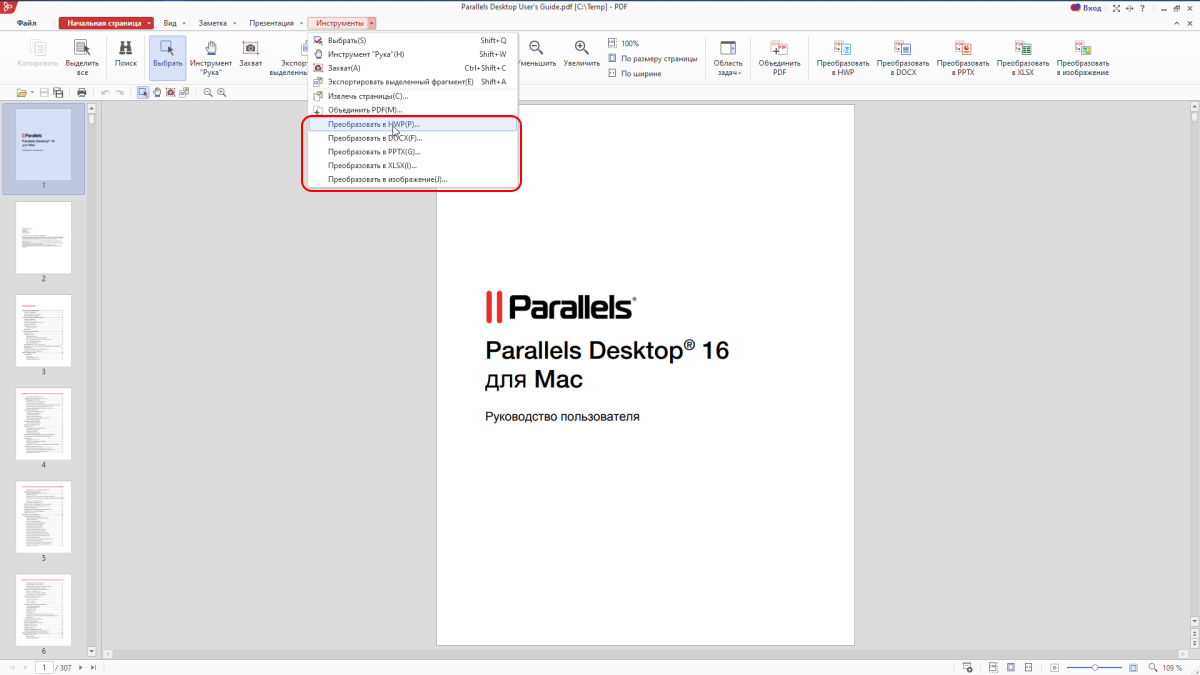Expand the Область задач dropdown
Viewport: 1200px width, 675px height.
[x=728, y=57]
